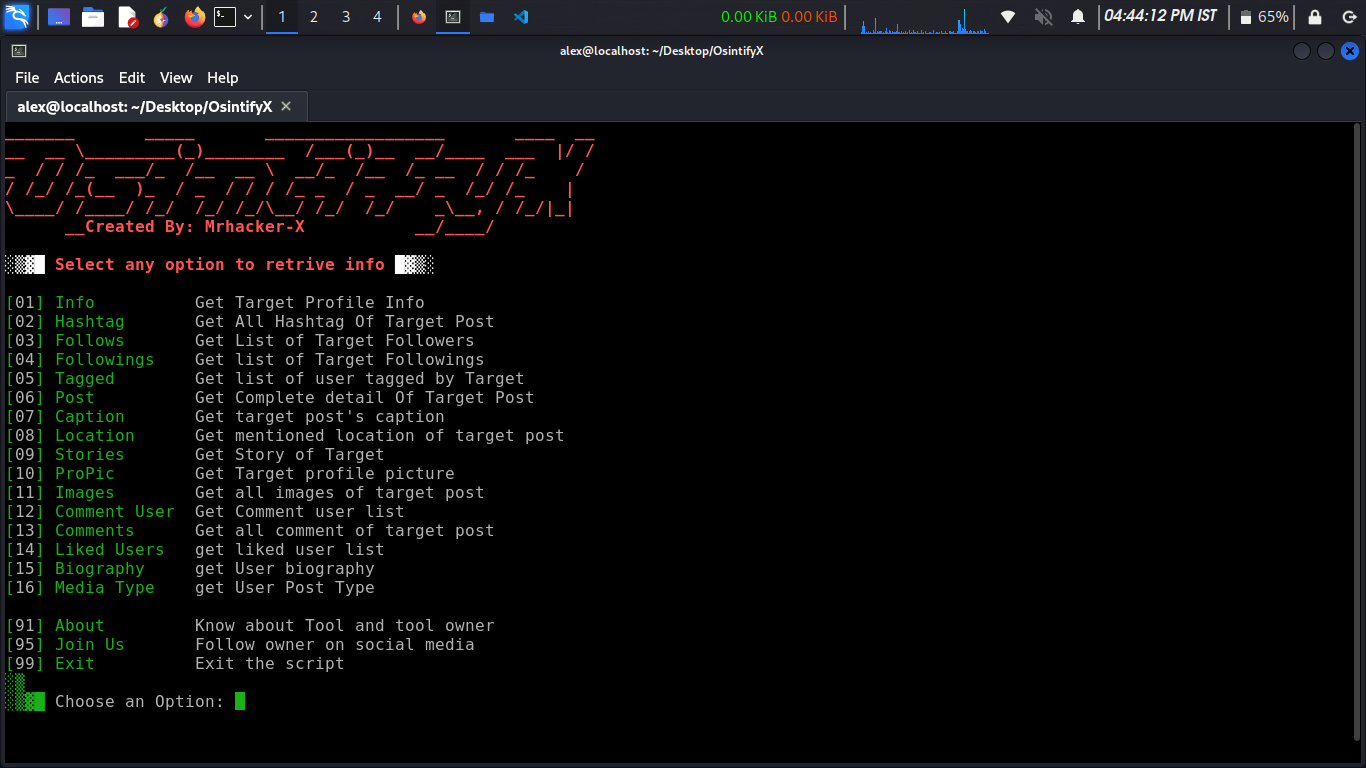Click the Choose an Option prompt cursor
The height and width of the screenshot is (768, 1366).
239,701
